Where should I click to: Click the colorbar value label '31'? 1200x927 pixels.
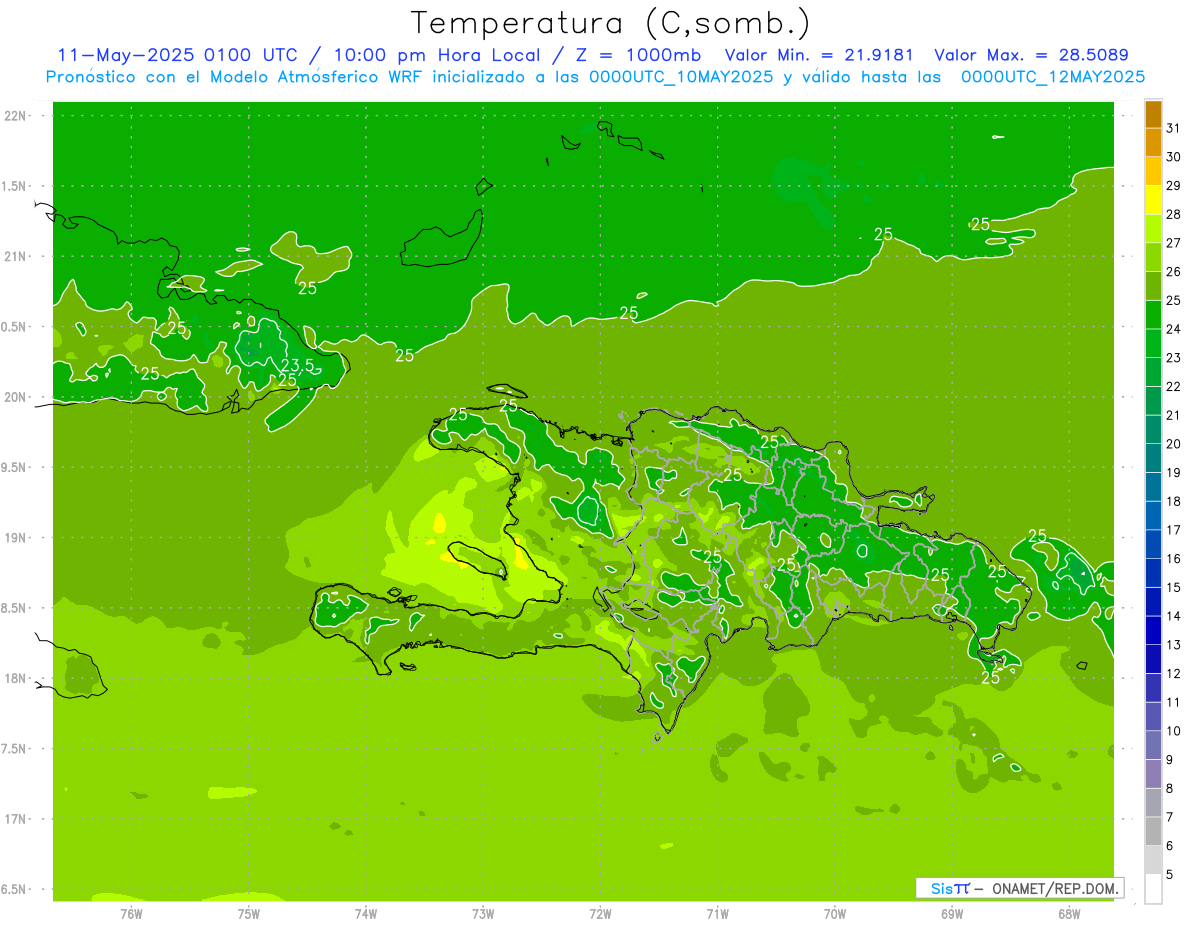[x=1174, y=128]
